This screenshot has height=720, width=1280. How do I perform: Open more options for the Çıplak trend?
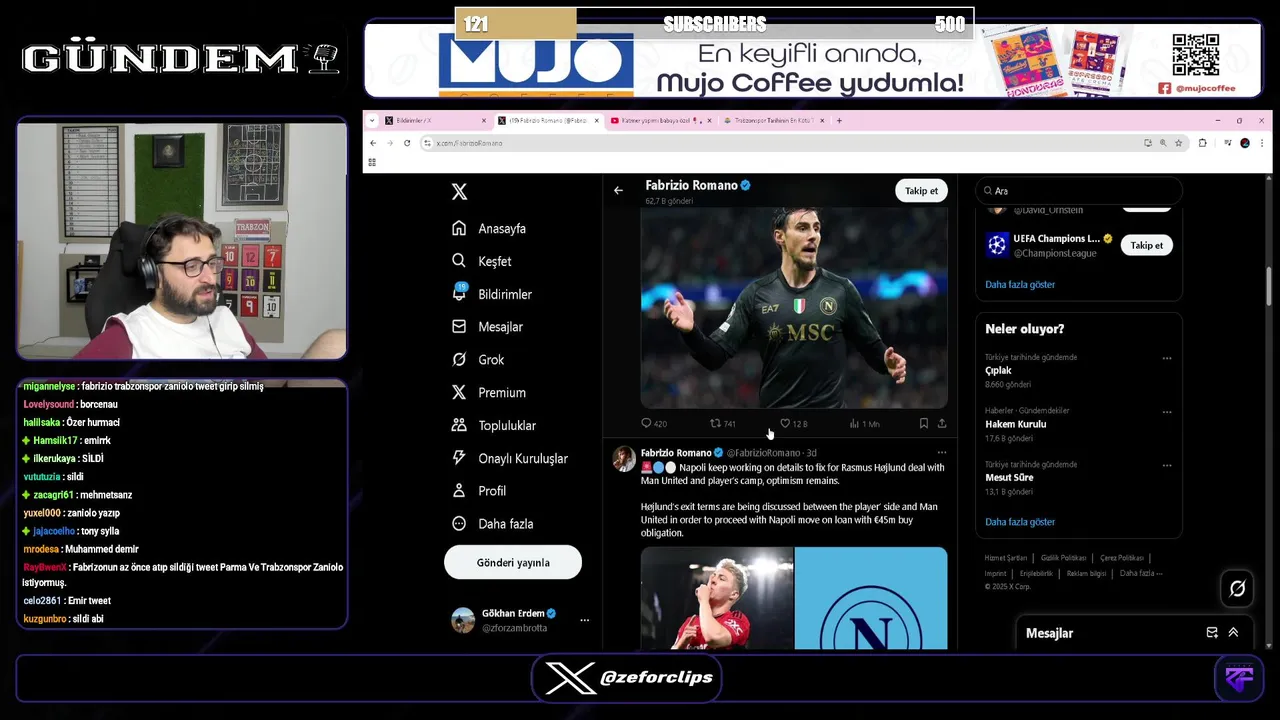pyautogui.click(x=1167, y=358)
